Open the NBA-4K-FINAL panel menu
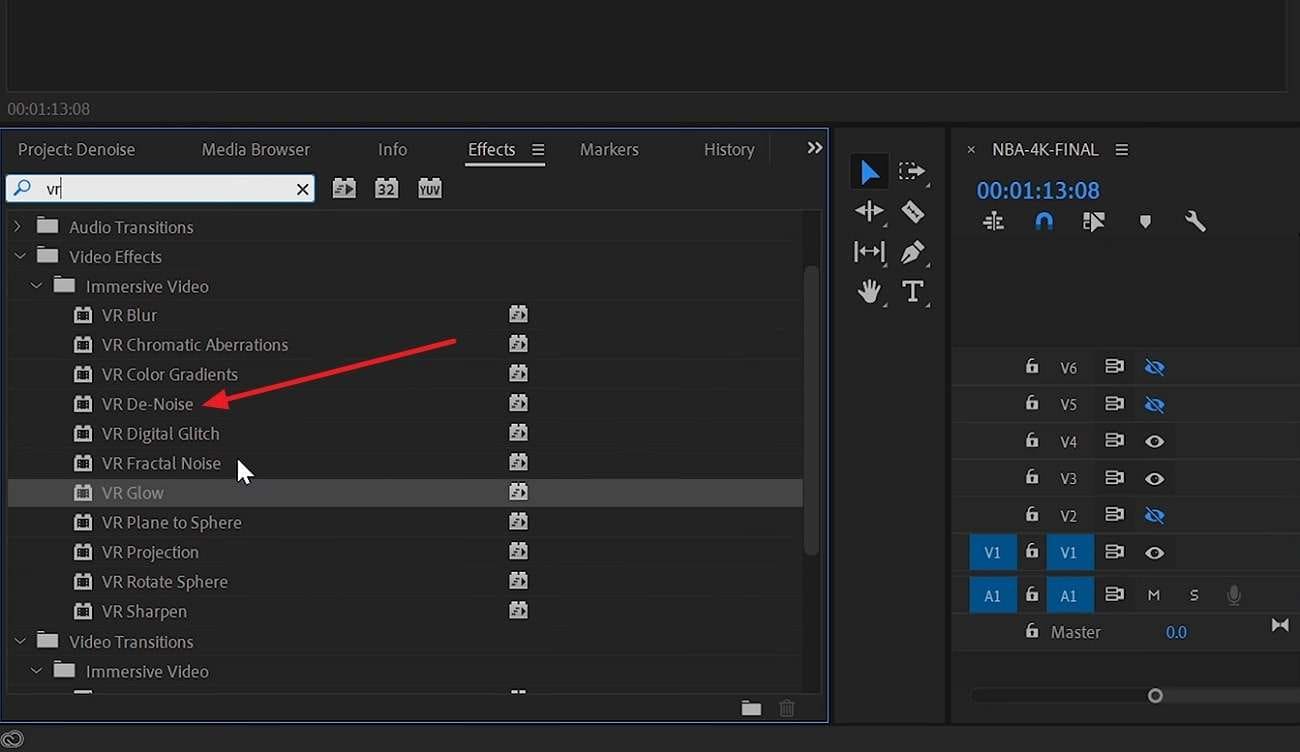Image resolution: width=1300 pixels, height=752 pixels. pos(1121,149)
